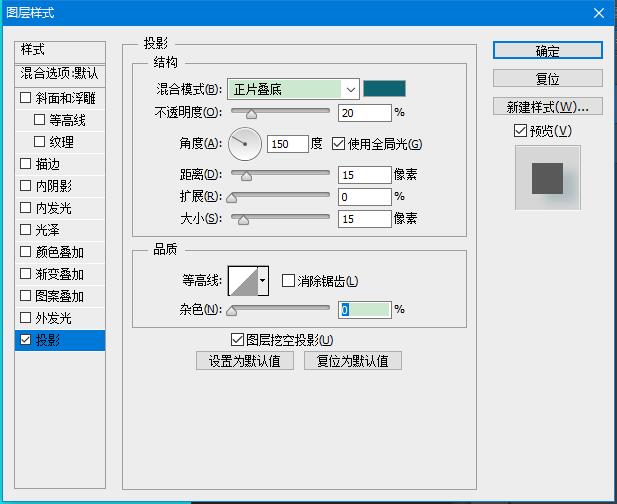
Task: Click the 大小 pixel value field
Action: (365, 219)
